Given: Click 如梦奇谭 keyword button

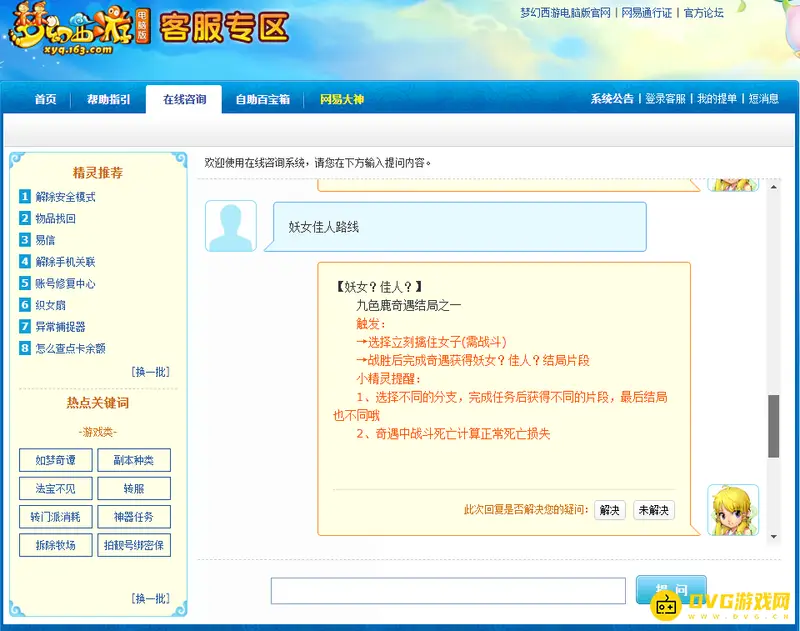Looking at the screenshot, I should (x=56, y=460).
